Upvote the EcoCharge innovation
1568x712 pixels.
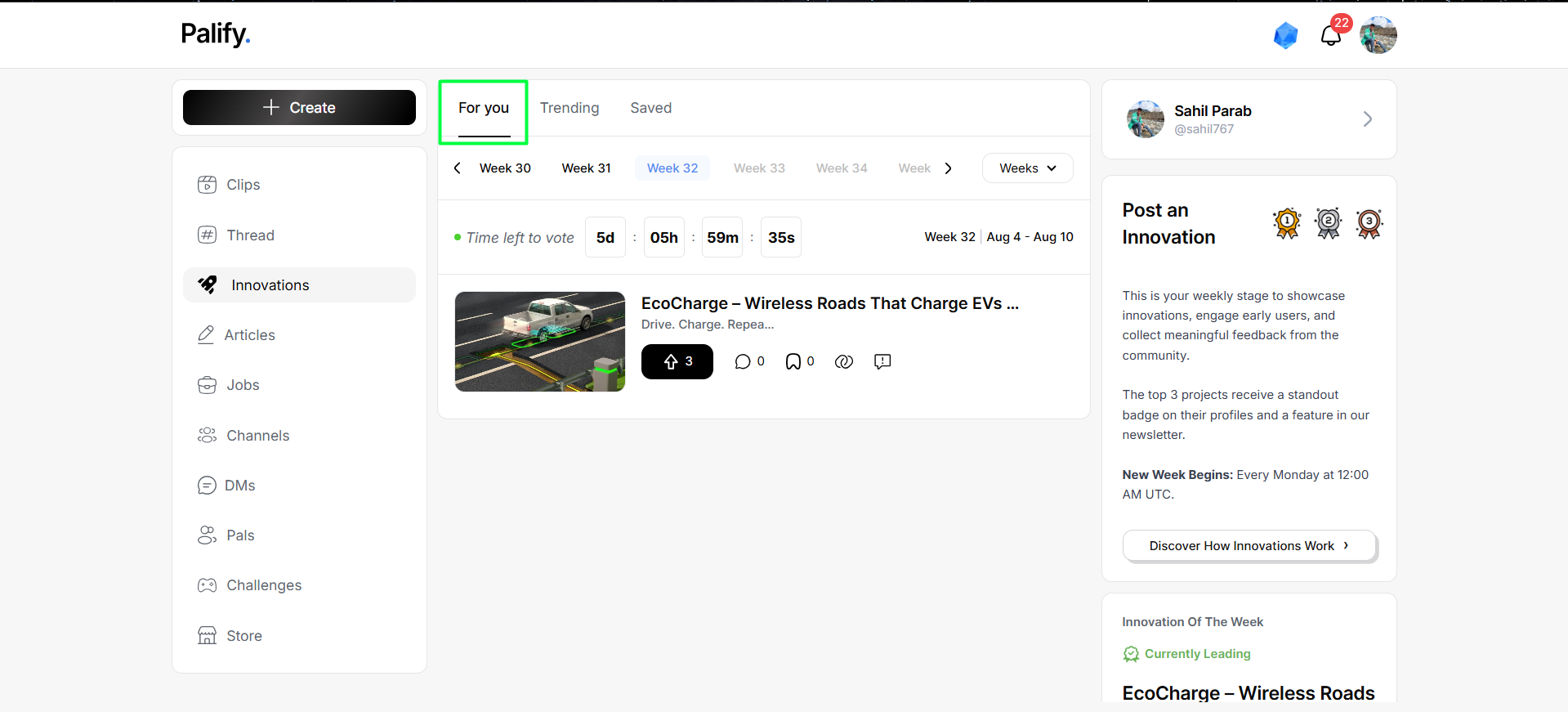click(677, 361)
